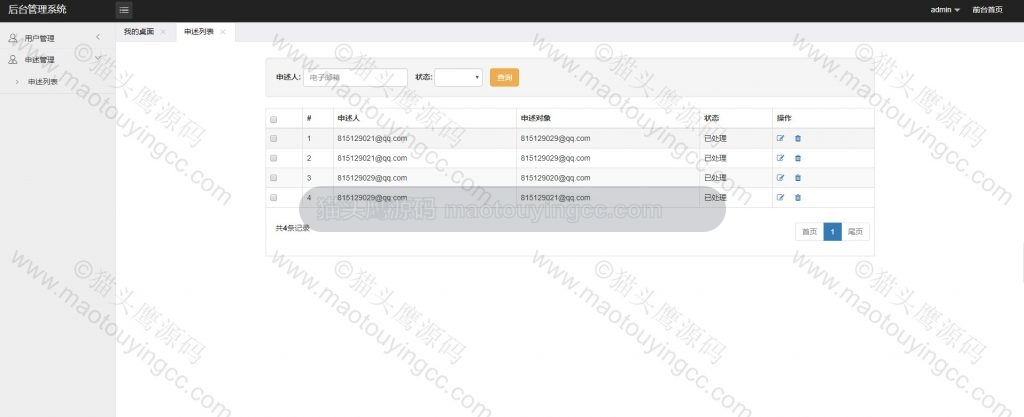Select 申述列表 sidebar submenu item

[x=43, y=82]
